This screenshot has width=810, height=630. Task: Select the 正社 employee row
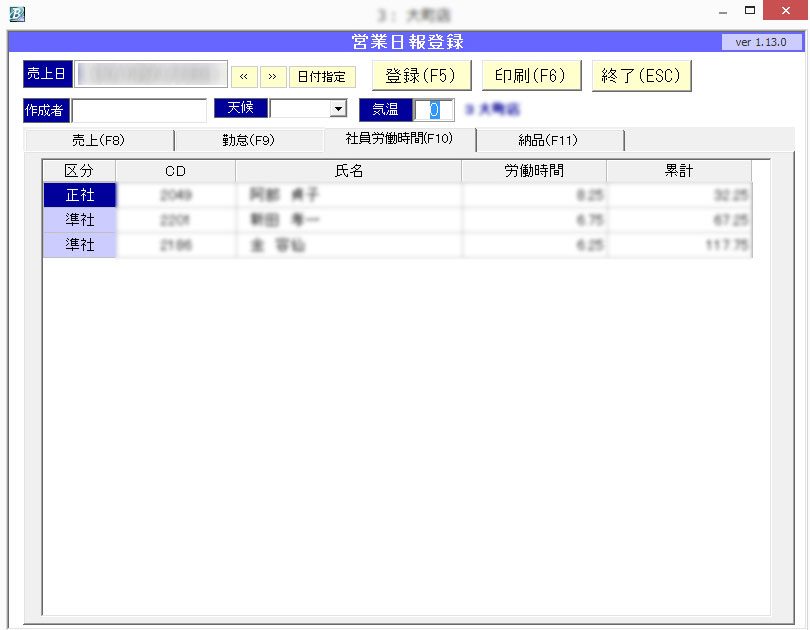(80, 195)
